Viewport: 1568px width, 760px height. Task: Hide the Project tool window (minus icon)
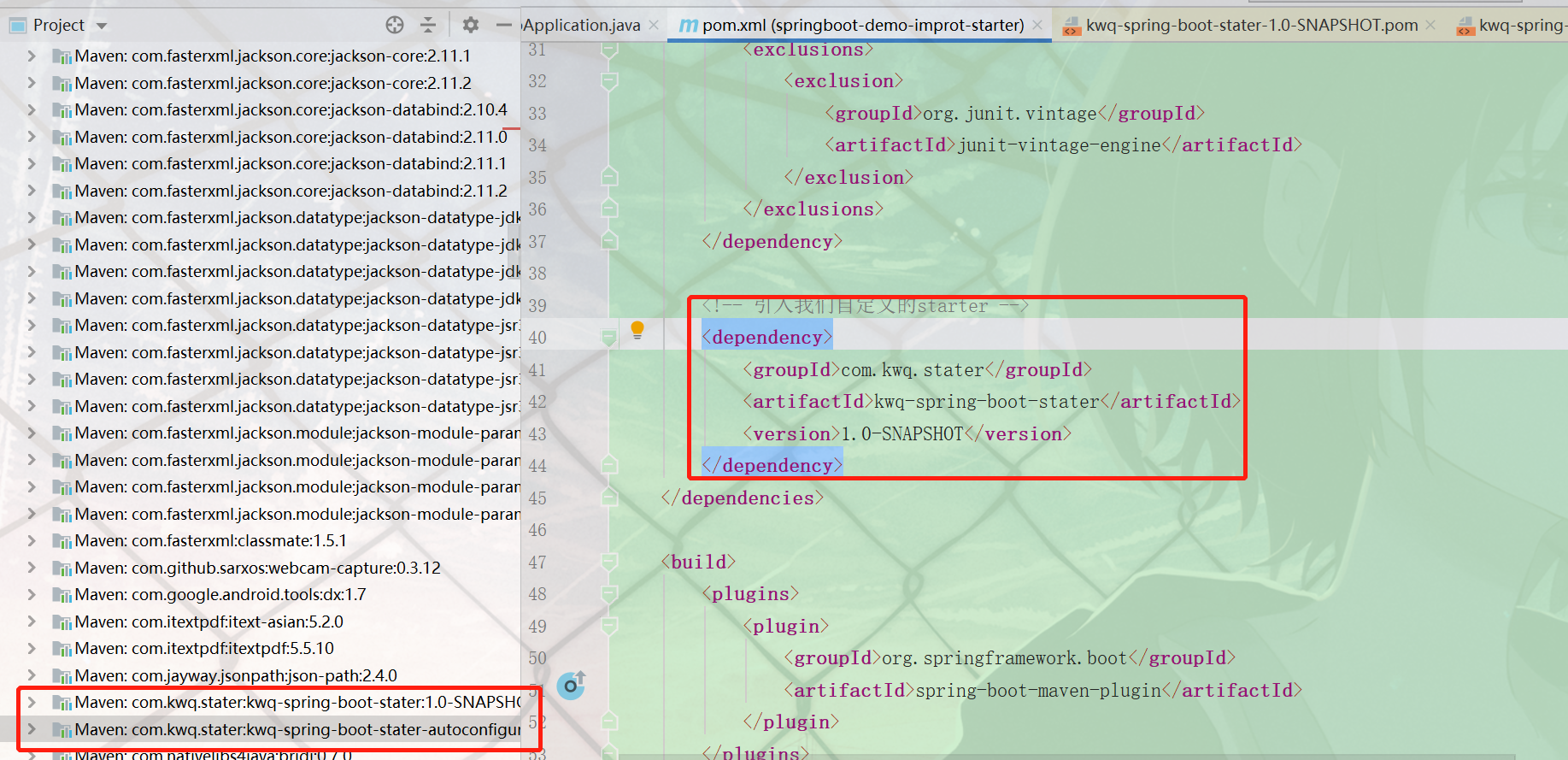(504, 25)
